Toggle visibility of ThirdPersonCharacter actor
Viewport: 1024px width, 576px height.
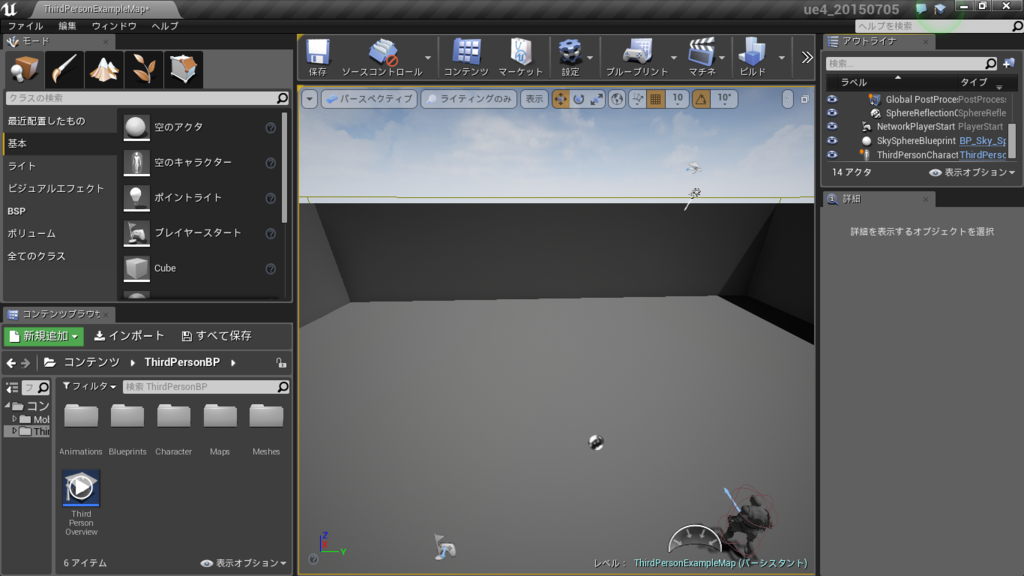[832, 155]
